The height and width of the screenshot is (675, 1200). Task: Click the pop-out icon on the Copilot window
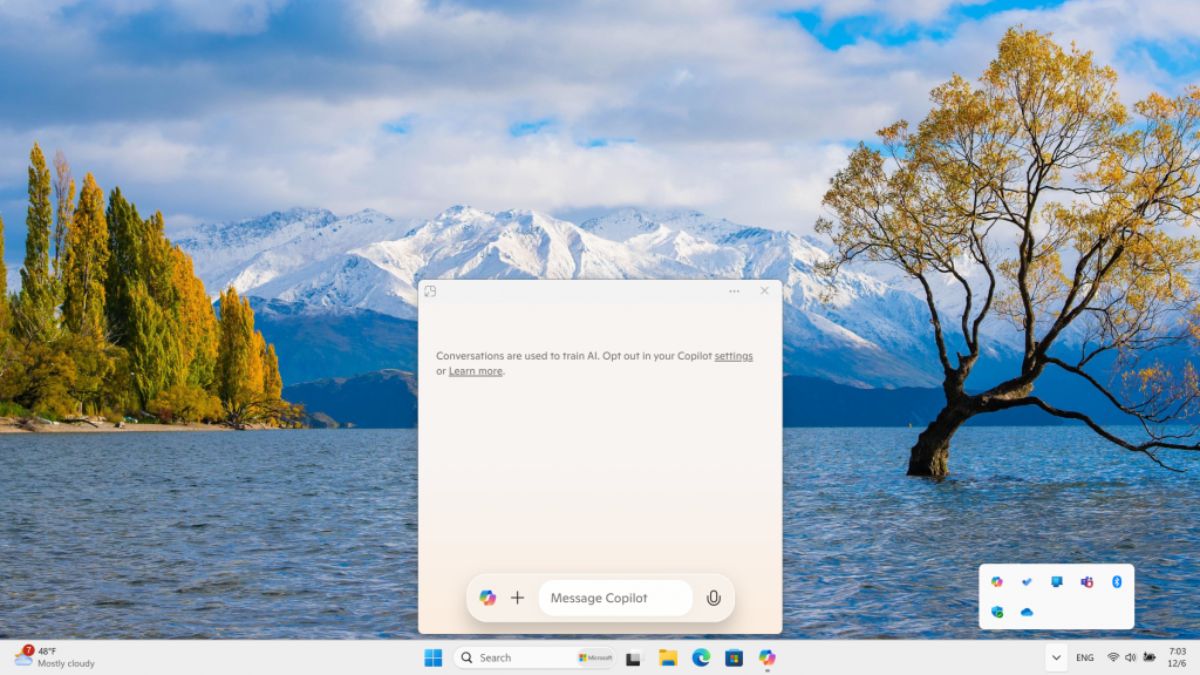tap(431, 290)
